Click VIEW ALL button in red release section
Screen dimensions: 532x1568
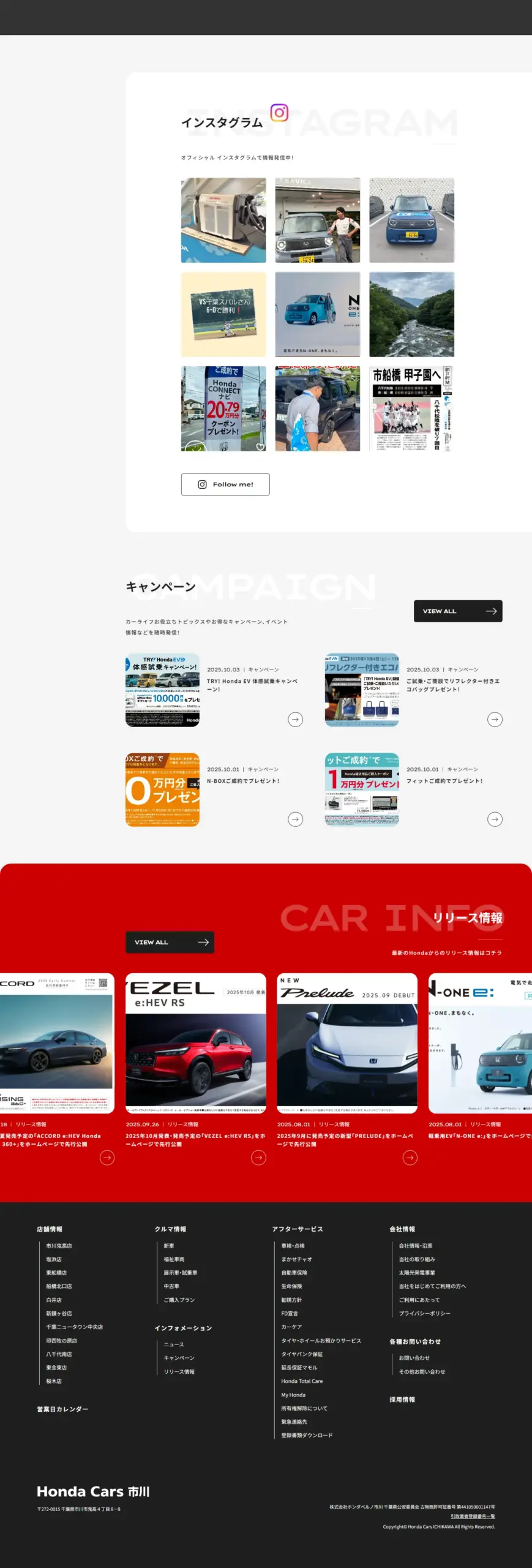tap(170, 942)
